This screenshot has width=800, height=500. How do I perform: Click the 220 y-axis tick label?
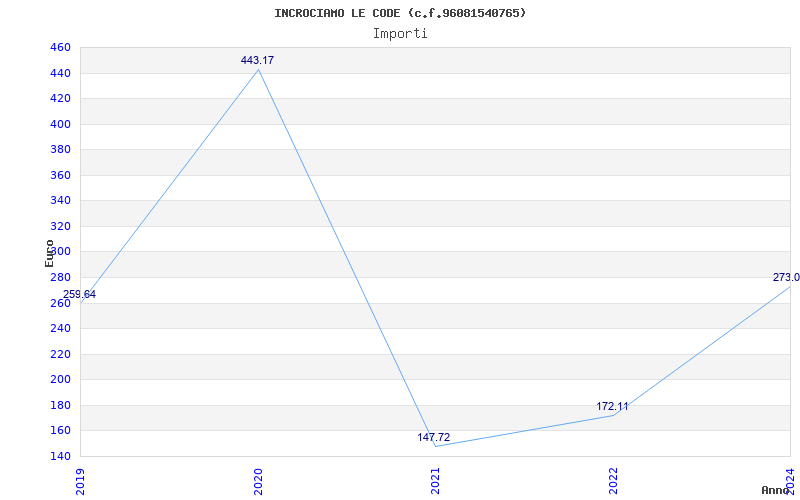coord(60,354)
